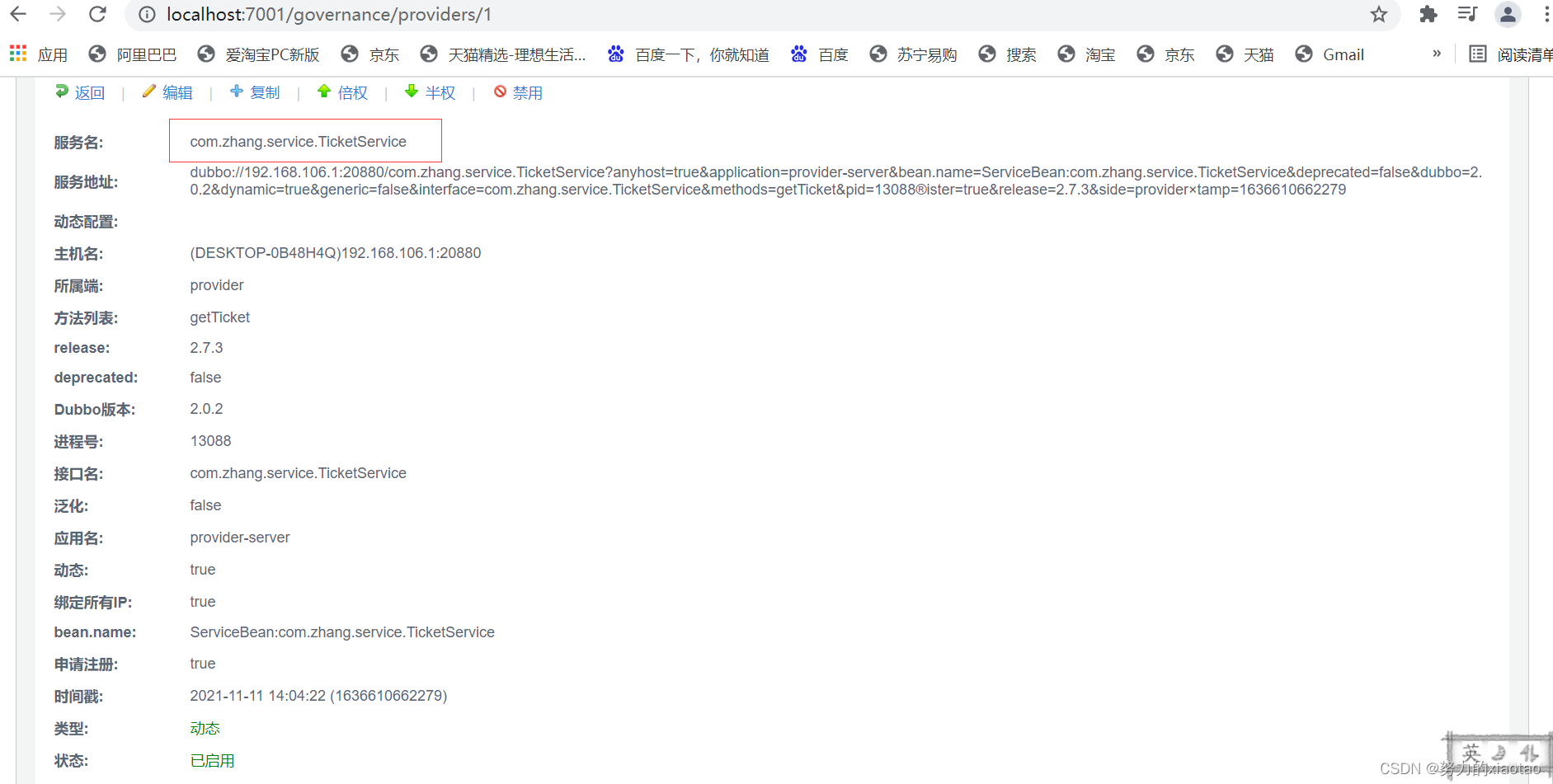
Task: Open the second 京东 bookmark next to 淘宝
Action: point(1165,54)
